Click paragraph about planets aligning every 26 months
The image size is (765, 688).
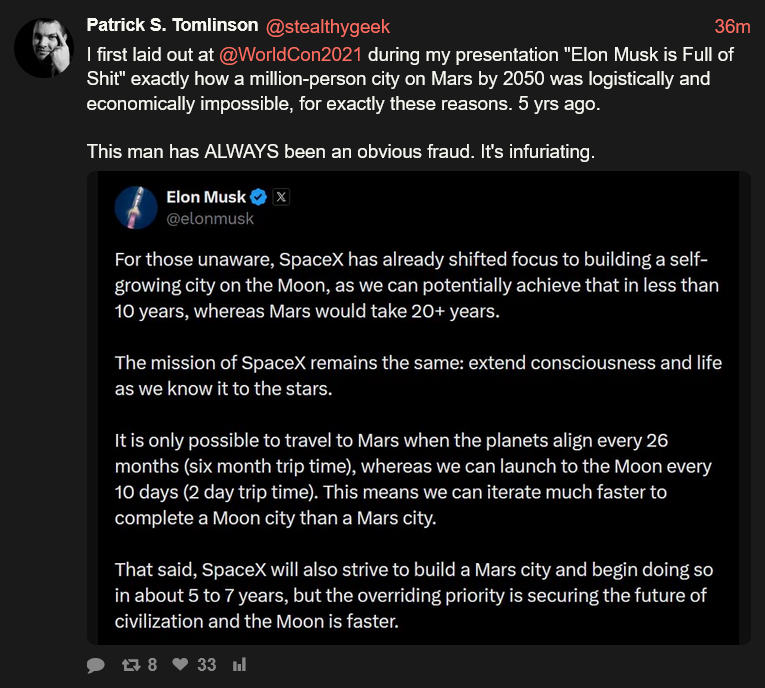coord(413,479)
